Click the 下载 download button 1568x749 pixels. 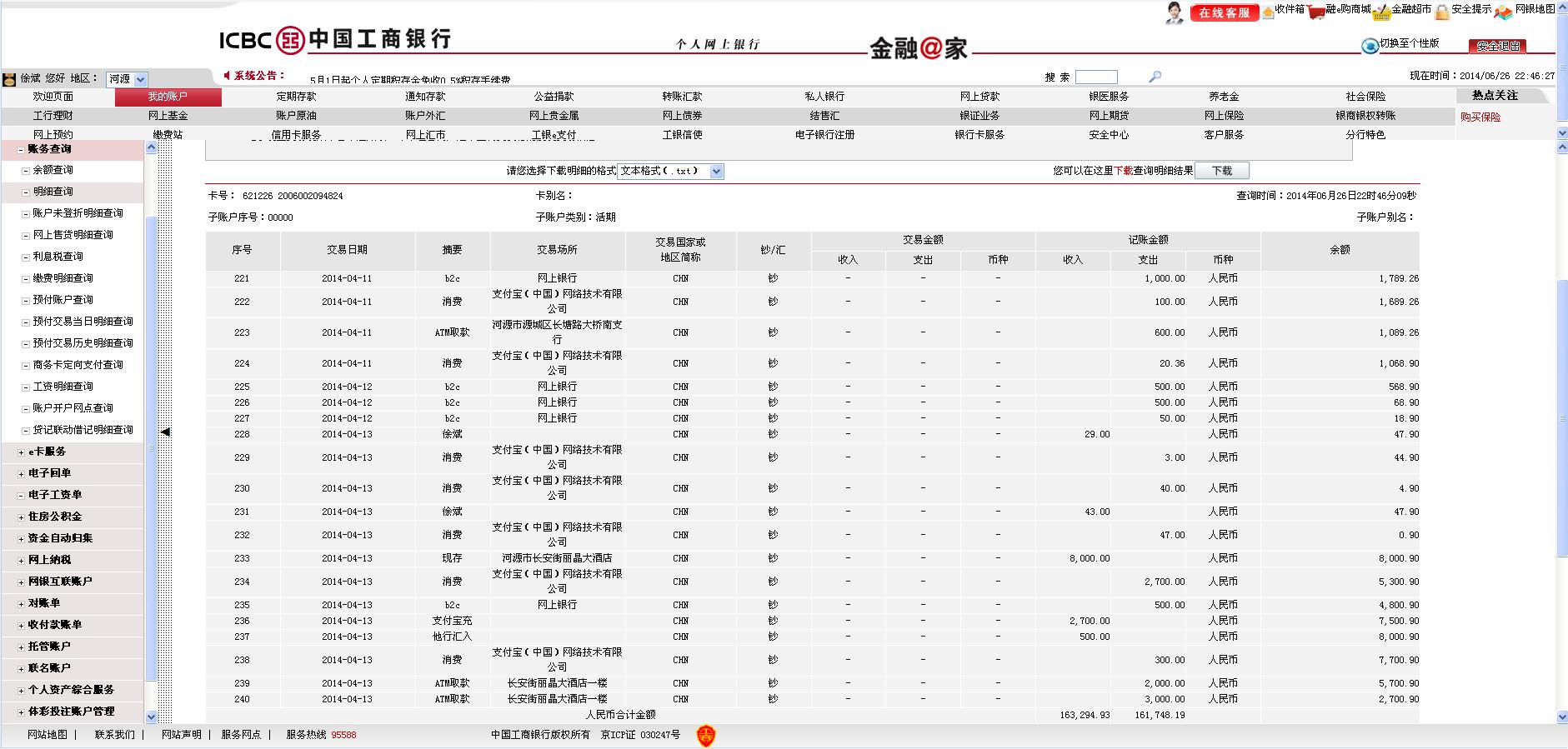(x=1222, y=171)
